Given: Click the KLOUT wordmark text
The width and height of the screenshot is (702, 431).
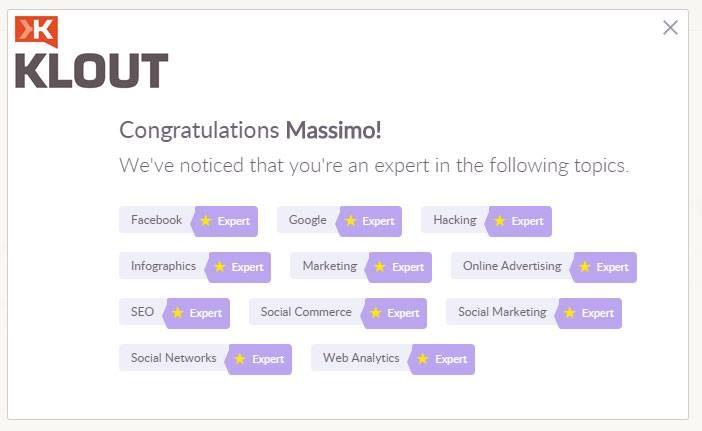Looking at the screenshot, I should [91, 70].
